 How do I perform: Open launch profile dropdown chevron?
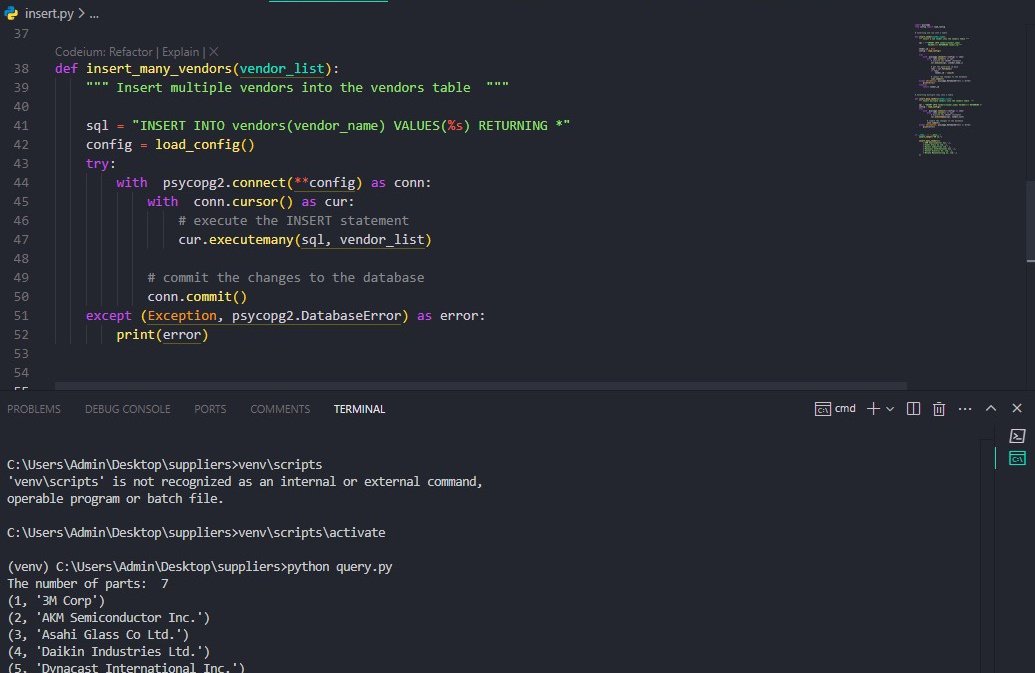(x=890, y=409)
